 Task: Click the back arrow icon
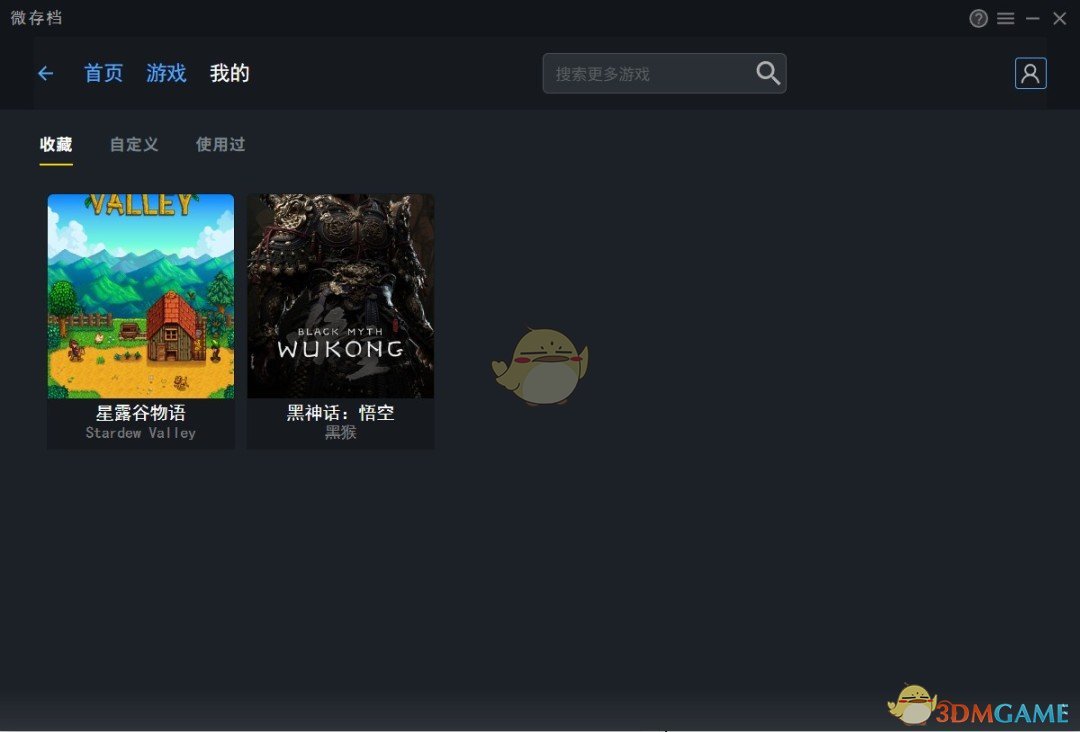[x=45, y=73]
